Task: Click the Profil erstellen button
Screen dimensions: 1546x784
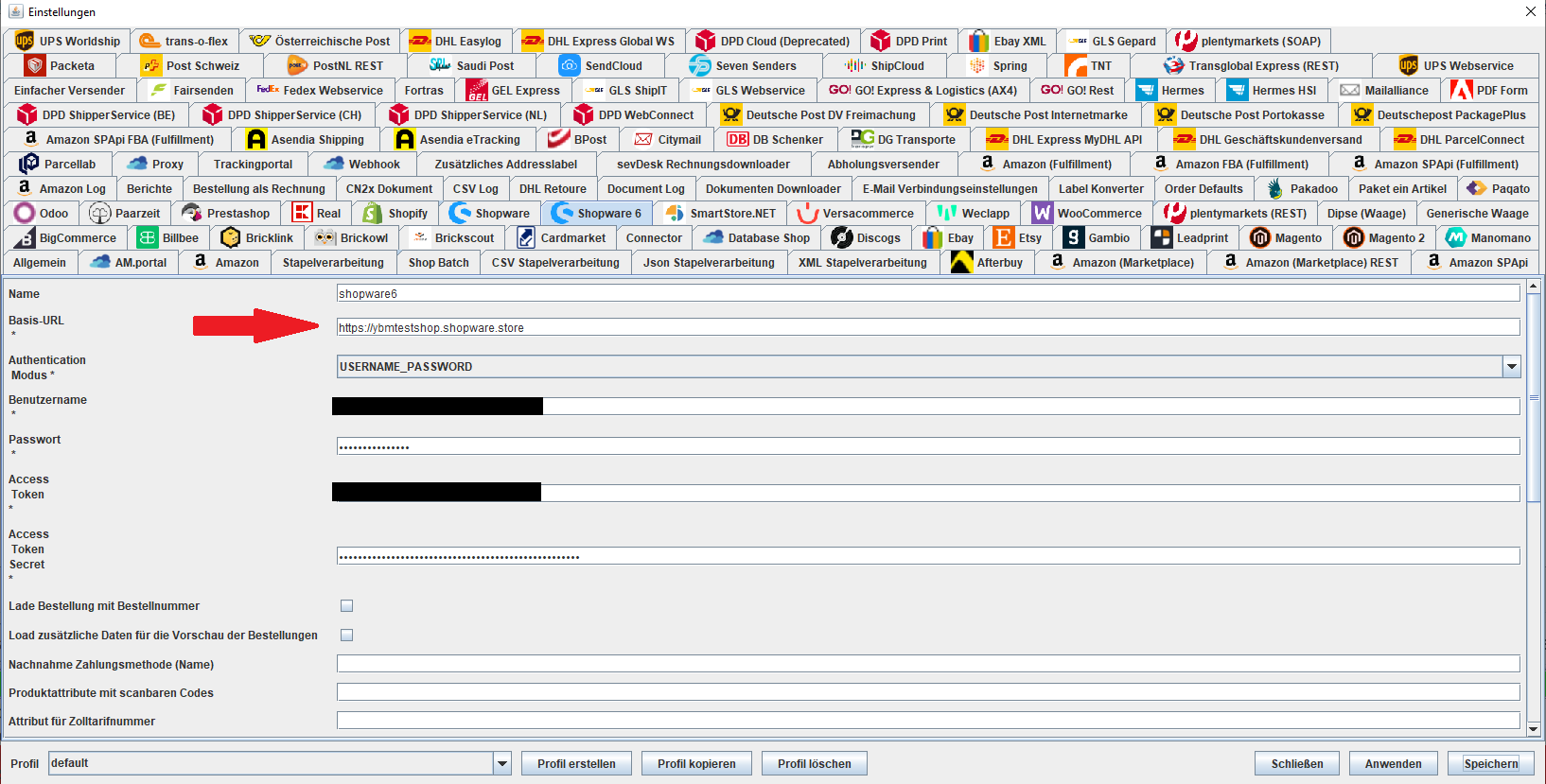Action: click(576, 763)
